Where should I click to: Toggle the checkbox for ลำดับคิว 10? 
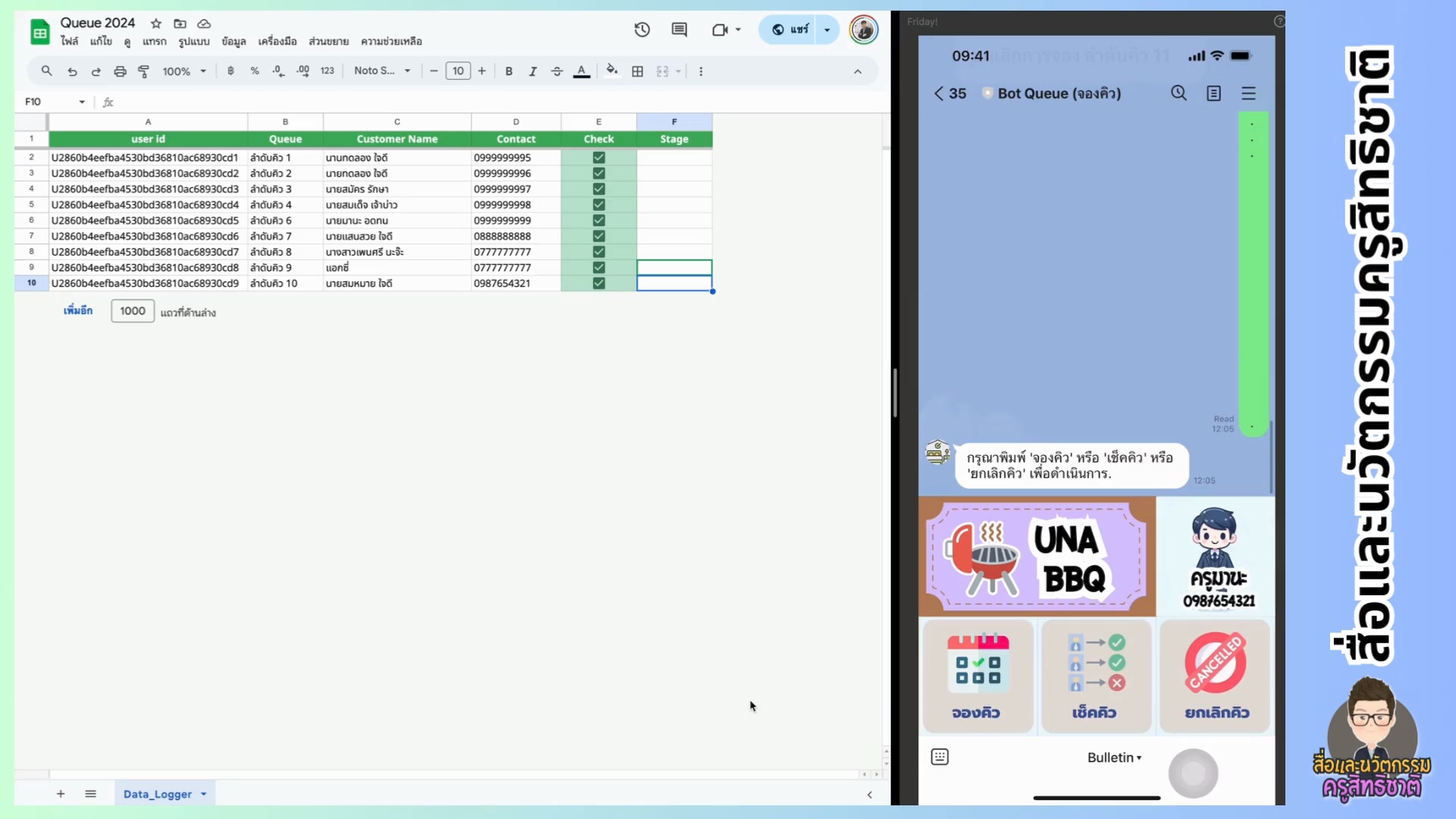point(599,284)
